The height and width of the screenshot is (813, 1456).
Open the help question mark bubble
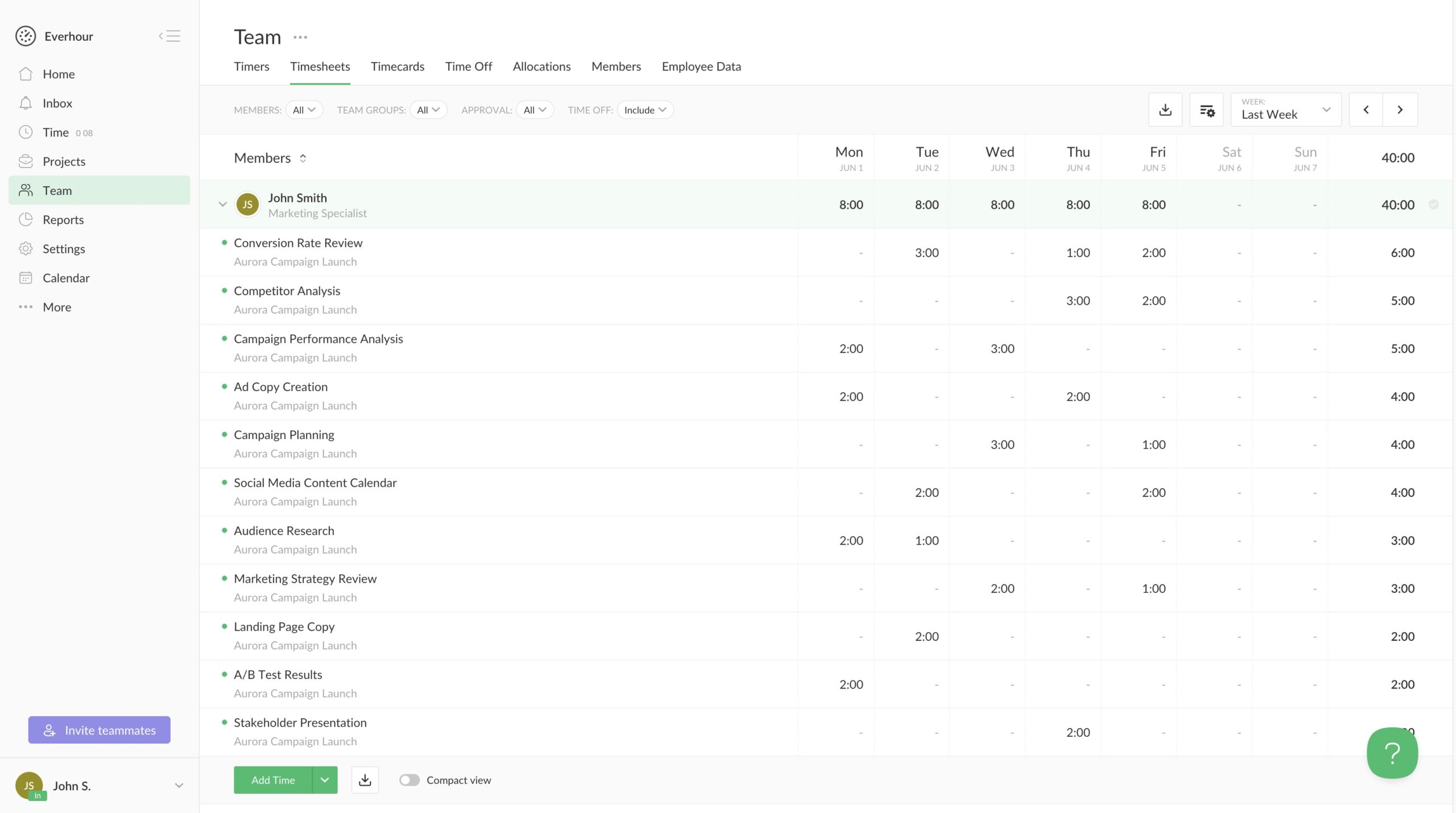pos(1392,753)
